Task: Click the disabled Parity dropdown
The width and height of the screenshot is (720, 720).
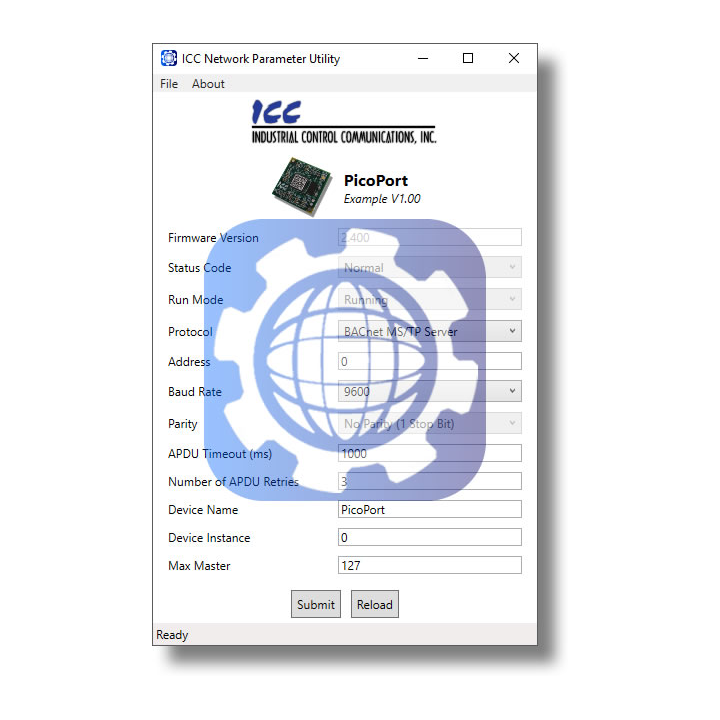Action: pos(429,423)
